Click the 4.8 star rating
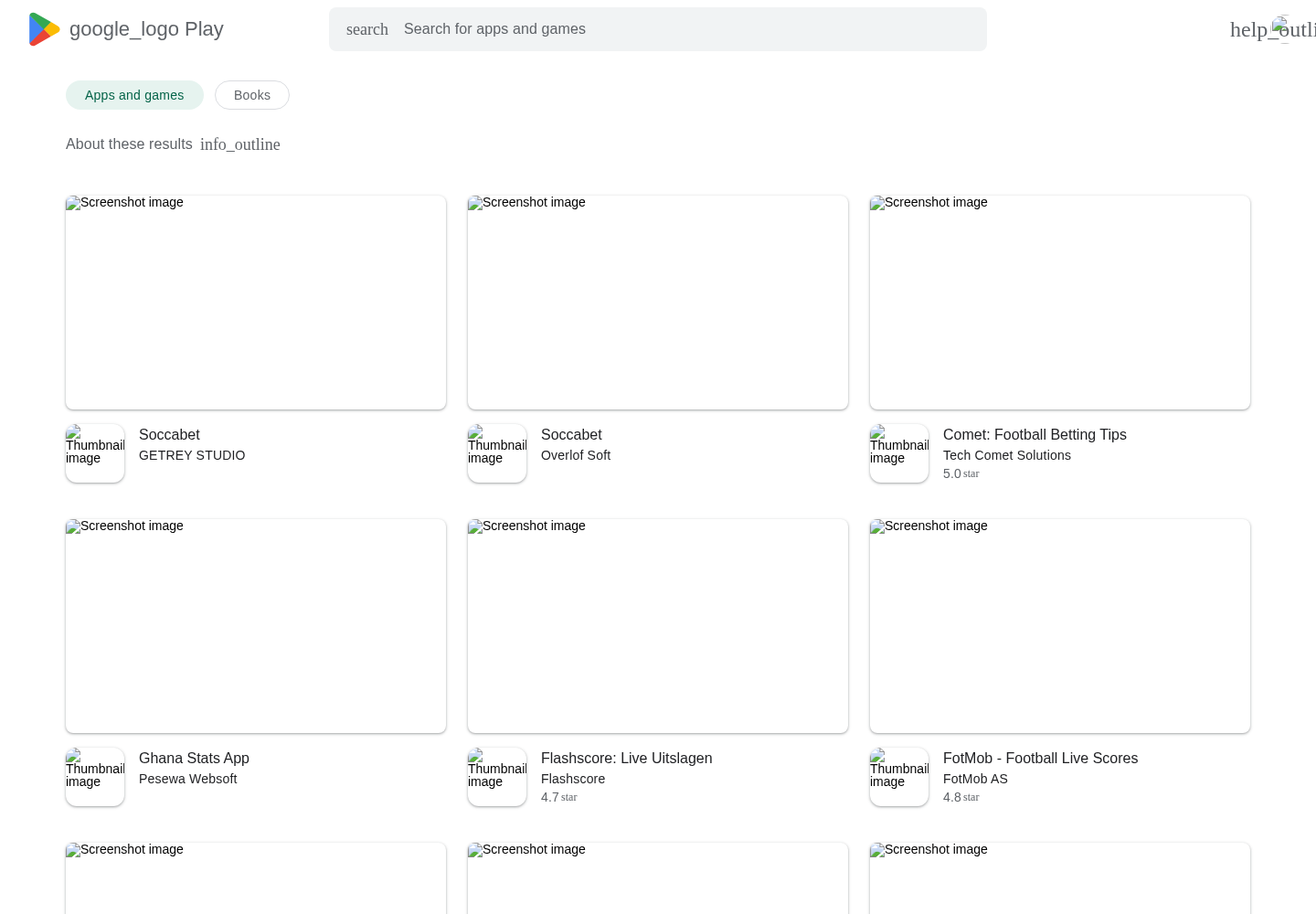1316x914 pixels. coord(960,797)
